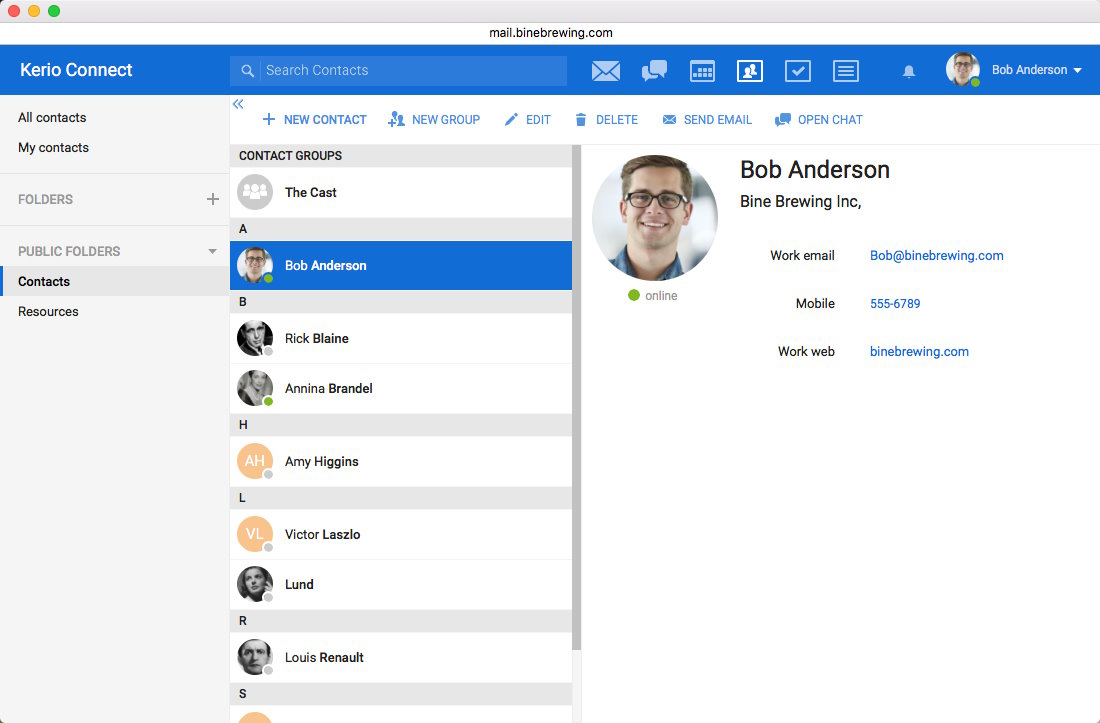
Task: Select Bob Anderson in contact list
Action: click(x=401, y=265)
